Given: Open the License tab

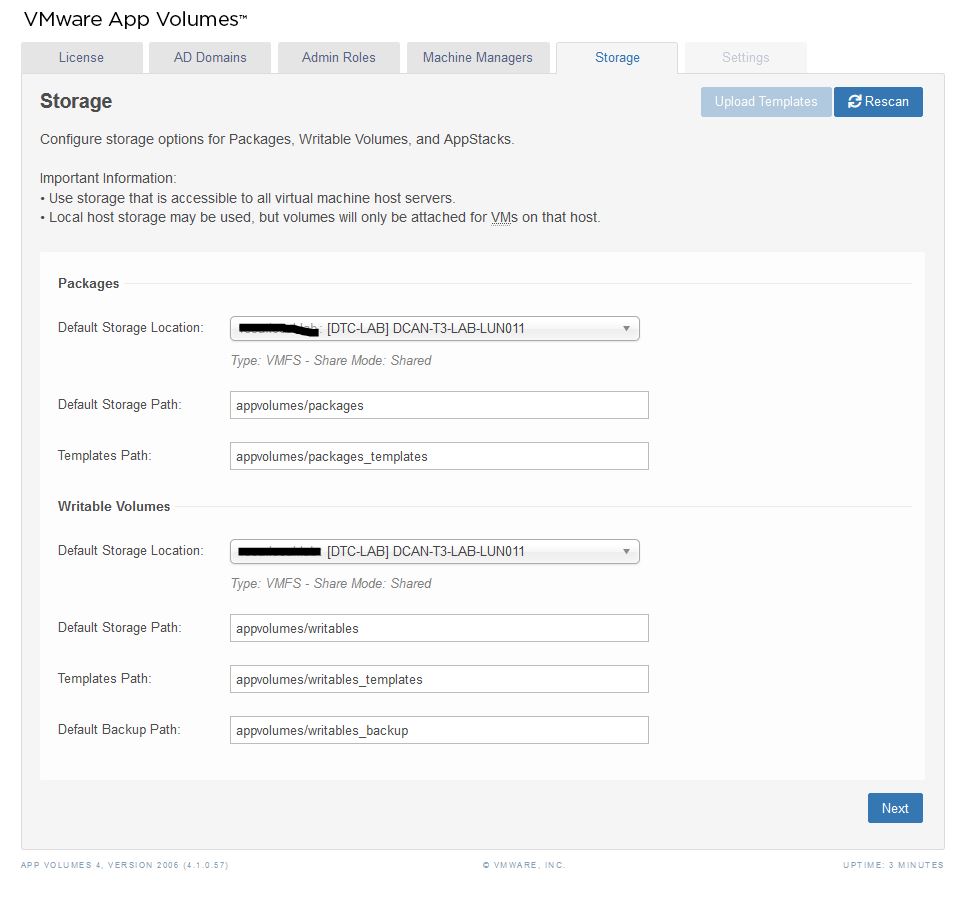Looking at the screenshot, I should [x=82, y=57].
